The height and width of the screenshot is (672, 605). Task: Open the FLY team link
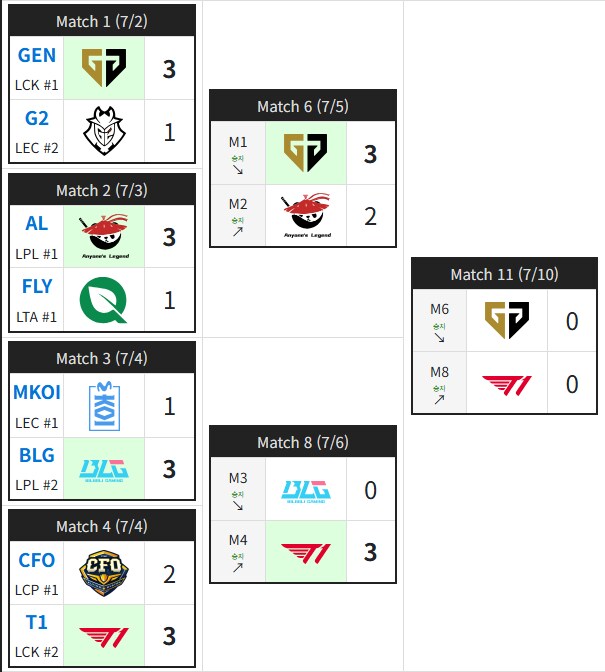pos(37,286)
